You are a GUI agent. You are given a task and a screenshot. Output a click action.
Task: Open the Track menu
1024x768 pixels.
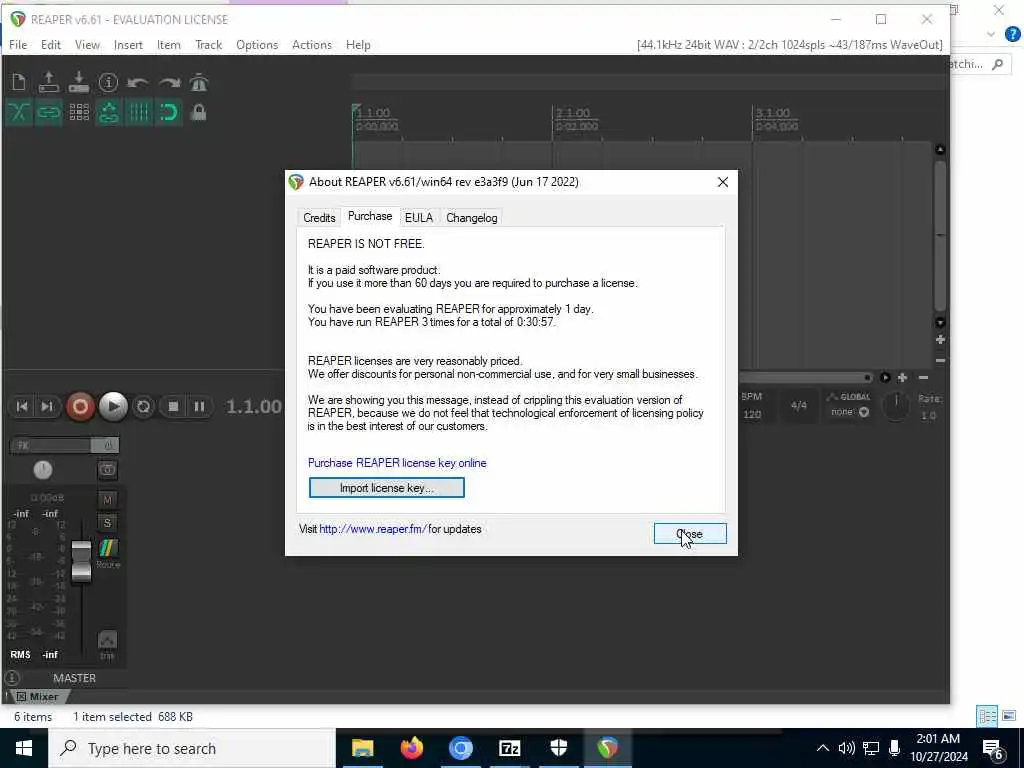click(x=208, y=45)
